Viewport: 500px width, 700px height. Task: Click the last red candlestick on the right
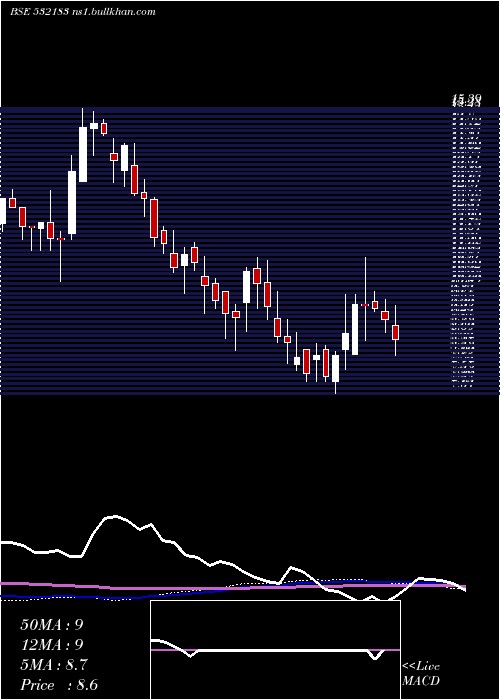[395, 333]
